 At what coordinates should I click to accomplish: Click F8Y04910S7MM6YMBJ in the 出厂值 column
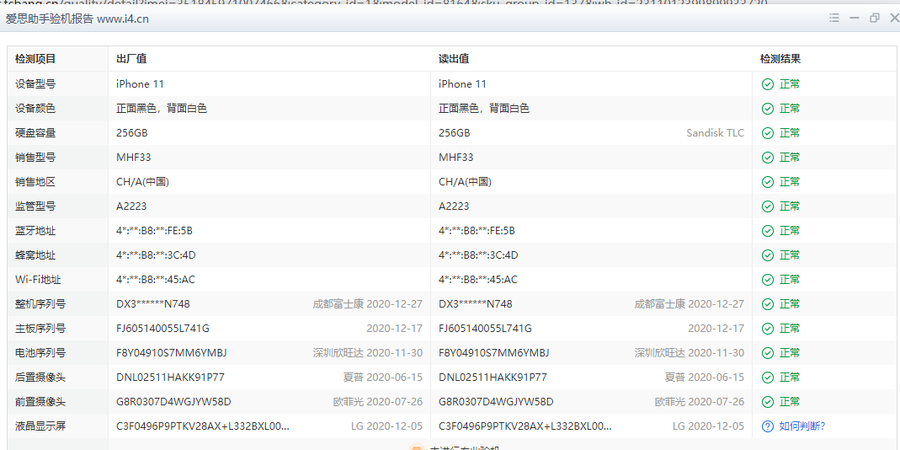coord(172,352)
